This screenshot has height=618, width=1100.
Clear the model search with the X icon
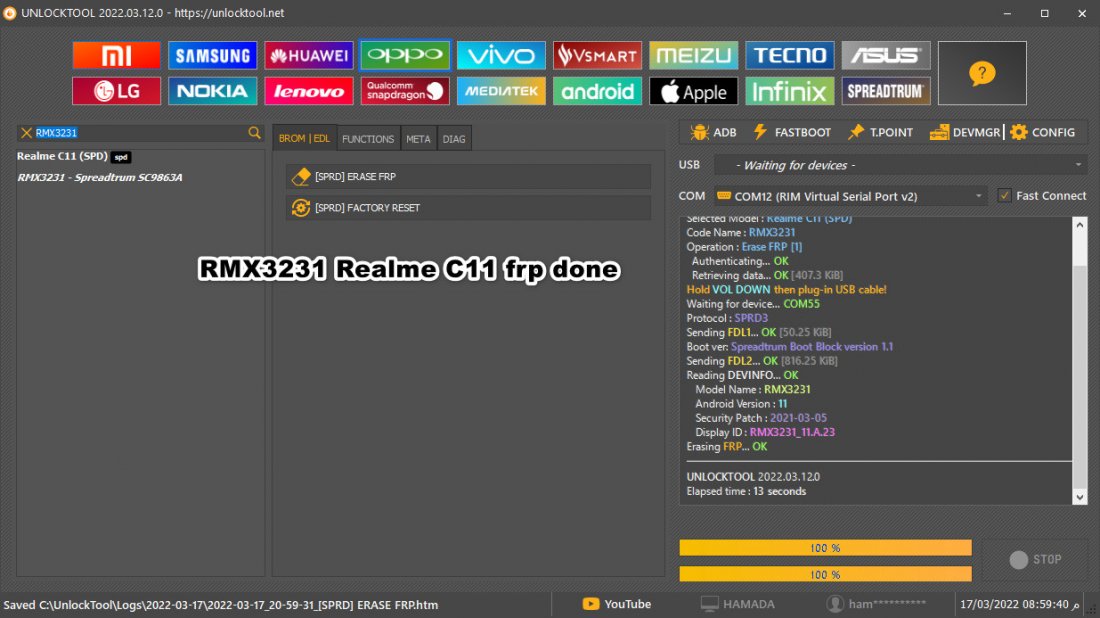point(26,133)
